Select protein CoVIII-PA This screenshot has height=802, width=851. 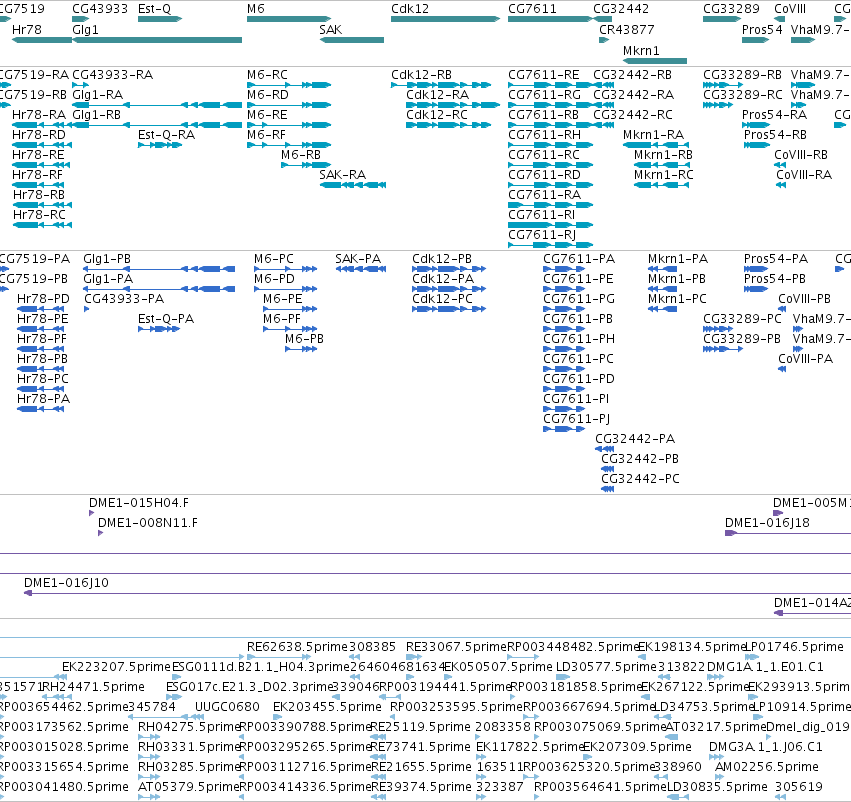[x=805, y=359]
